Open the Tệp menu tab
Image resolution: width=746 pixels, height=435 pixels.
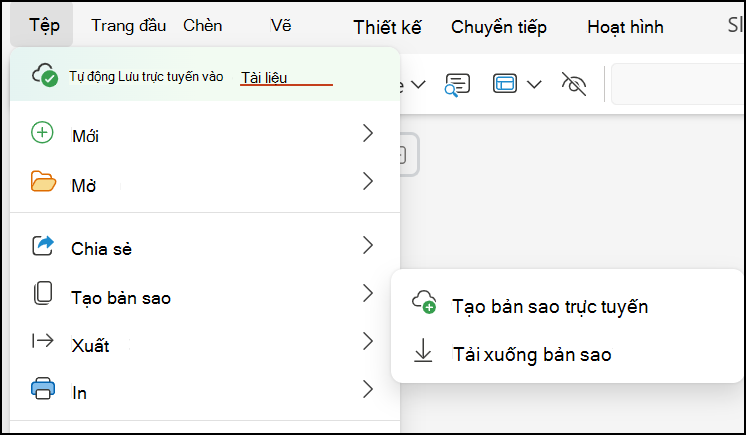(42, 25)
